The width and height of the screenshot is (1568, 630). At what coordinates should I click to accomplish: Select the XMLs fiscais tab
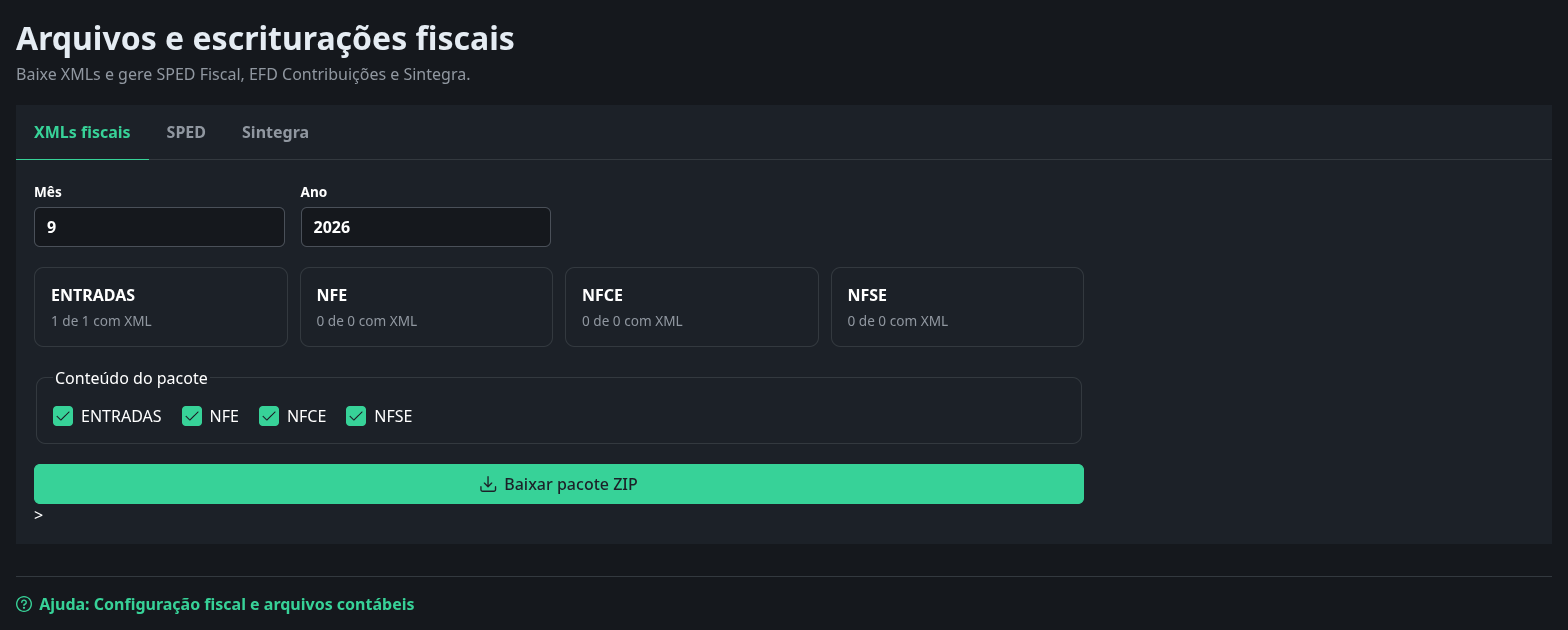pos(82,132)
